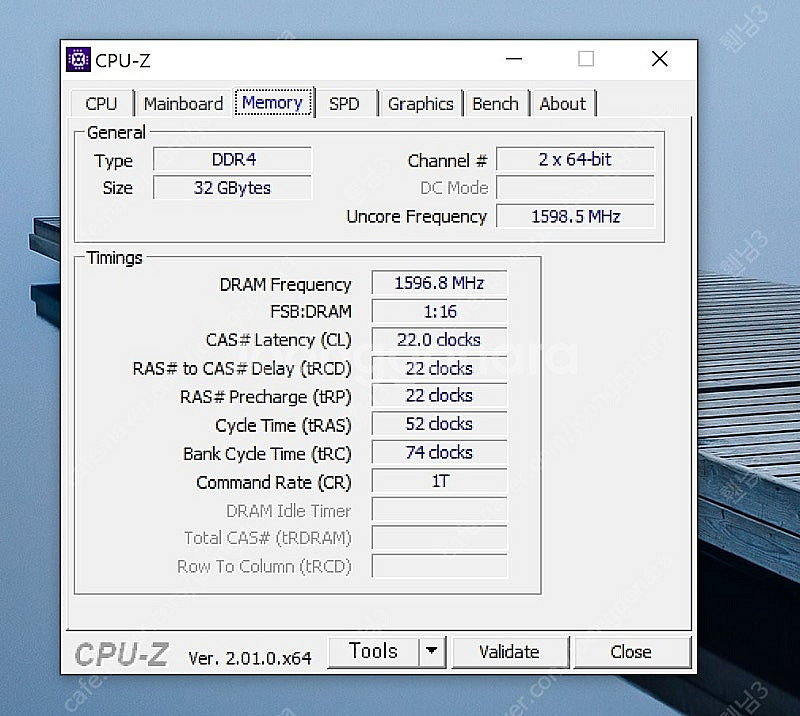Image resolution: width=800 pixels, height=716 pixels.
Task: Show the About tab
Action: click(x=563, y=104)
